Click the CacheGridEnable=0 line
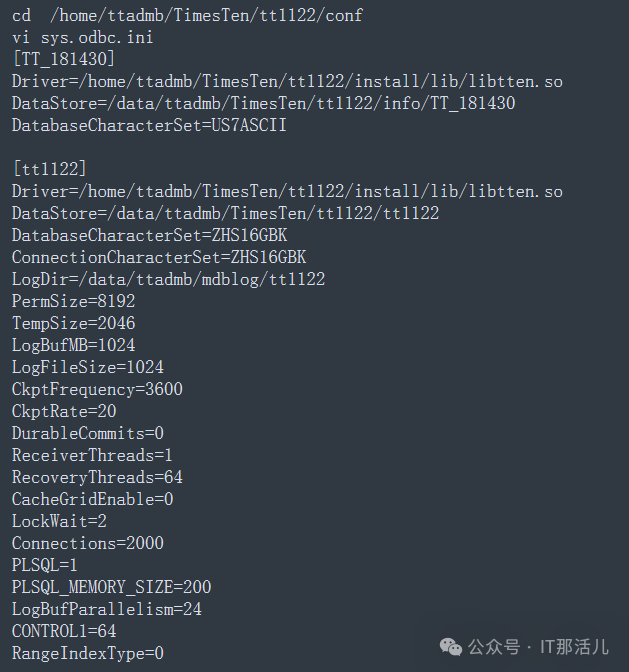The image size is (629, 672). tap(93, 499)
